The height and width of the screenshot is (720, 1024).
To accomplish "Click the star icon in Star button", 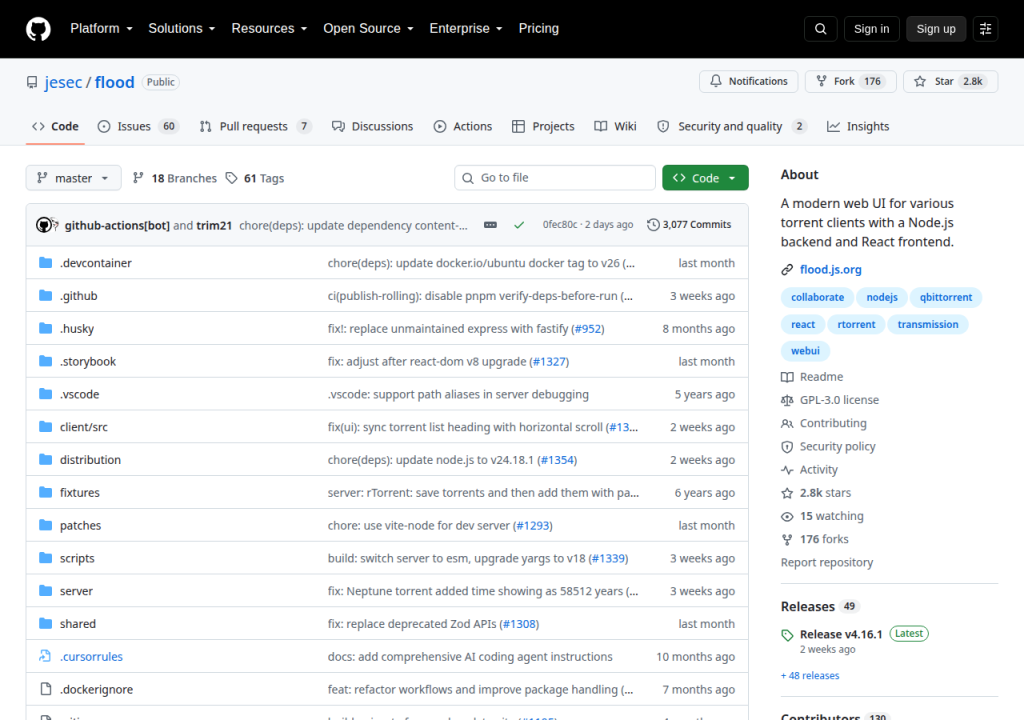I will click(x=920, y=81).
